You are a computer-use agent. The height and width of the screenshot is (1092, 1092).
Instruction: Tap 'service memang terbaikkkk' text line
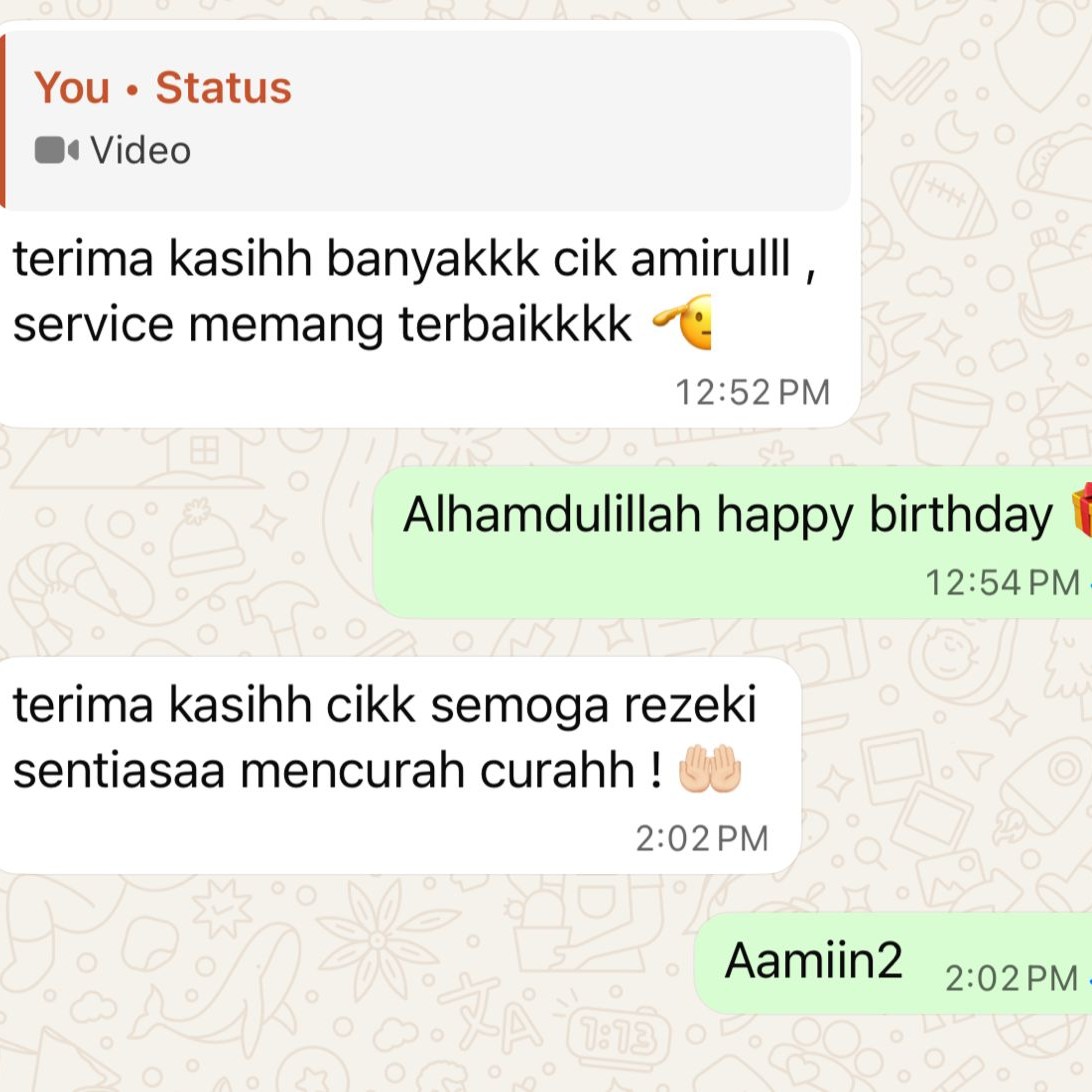click(x=322, y=325)
